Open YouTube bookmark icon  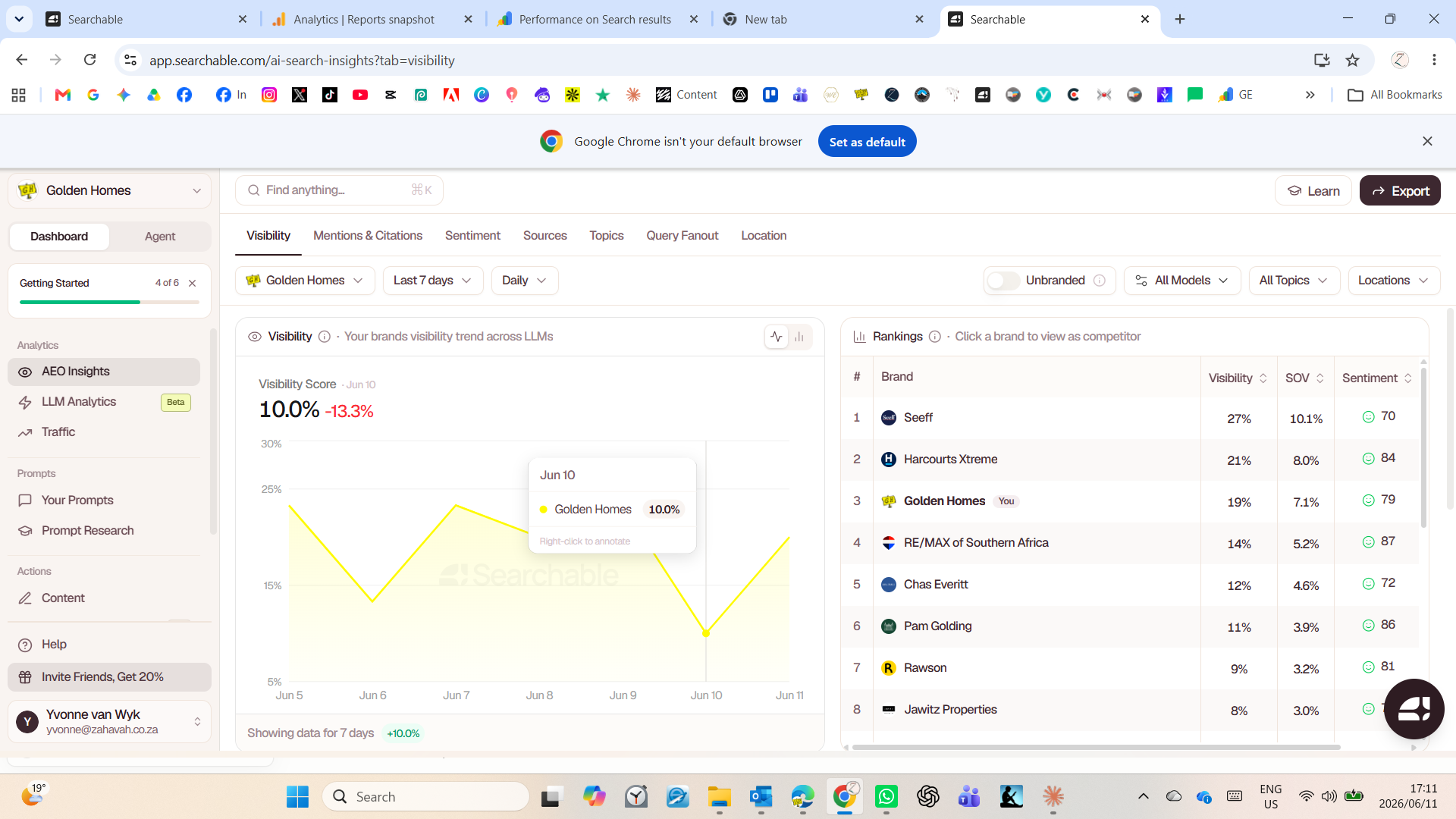360,95
